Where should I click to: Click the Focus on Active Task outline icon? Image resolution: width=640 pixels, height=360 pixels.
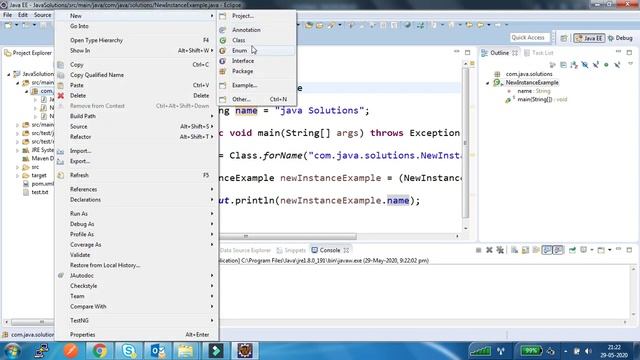pyautogui.click(x=552, y=65)
